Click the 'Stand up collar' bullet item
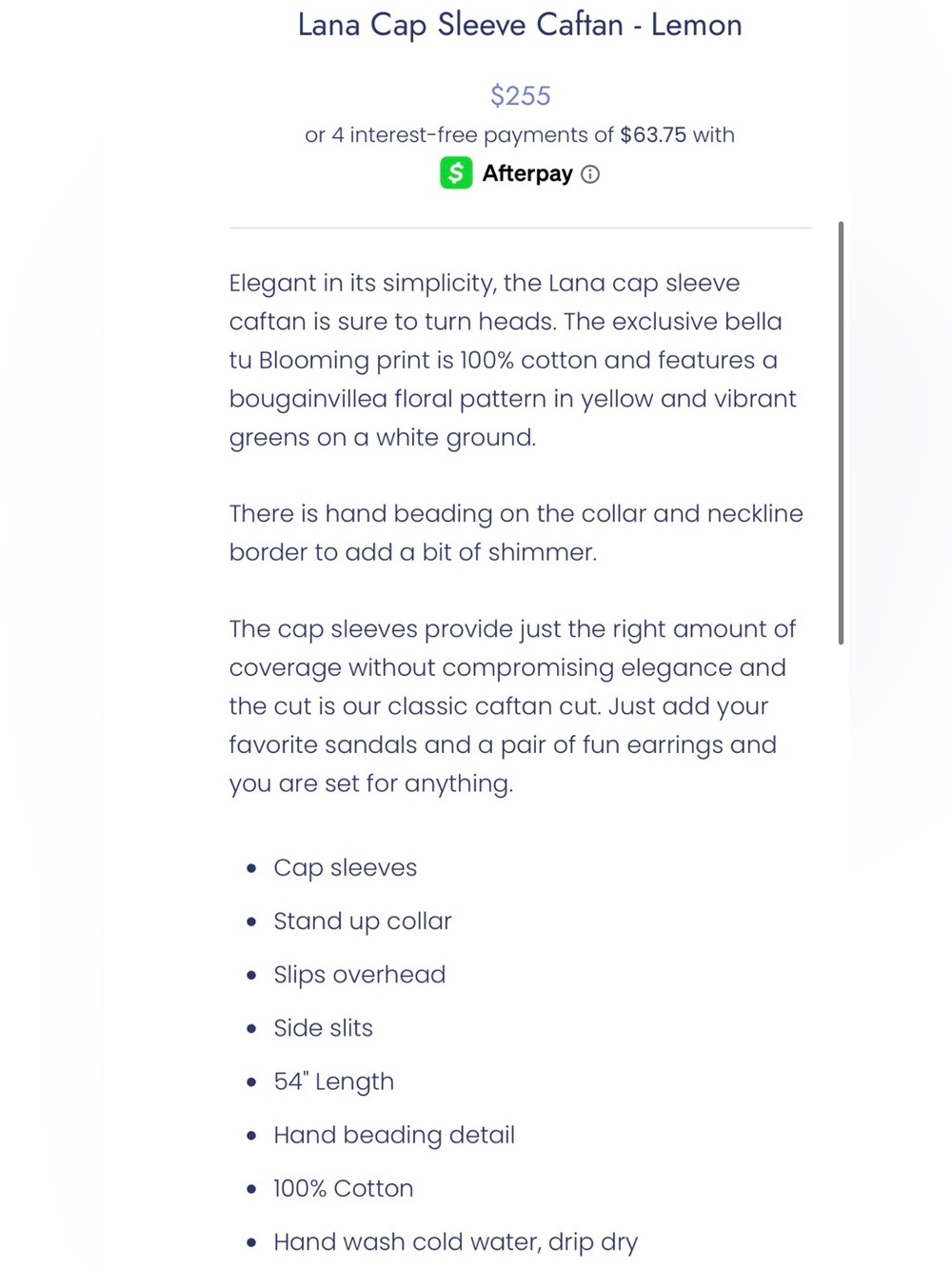 362,921
